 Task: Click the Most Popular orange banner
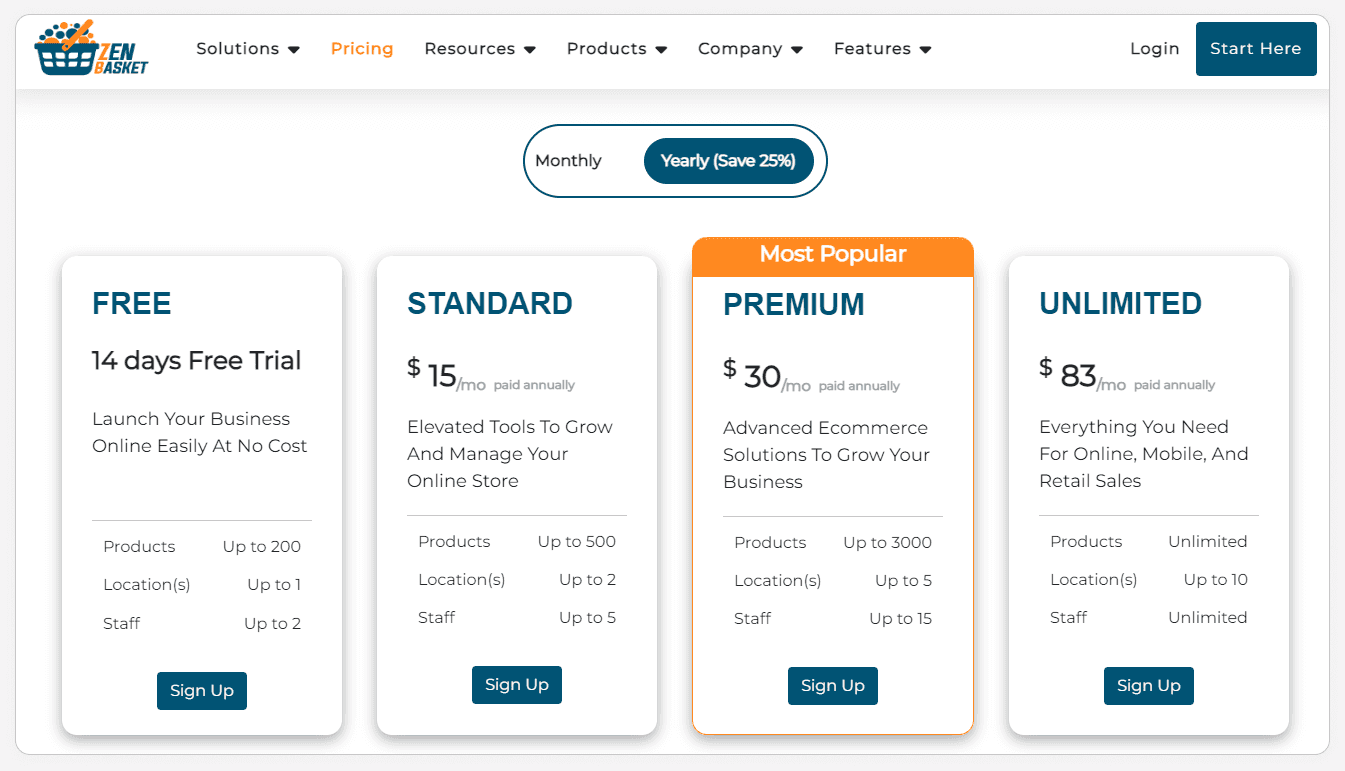832,255
